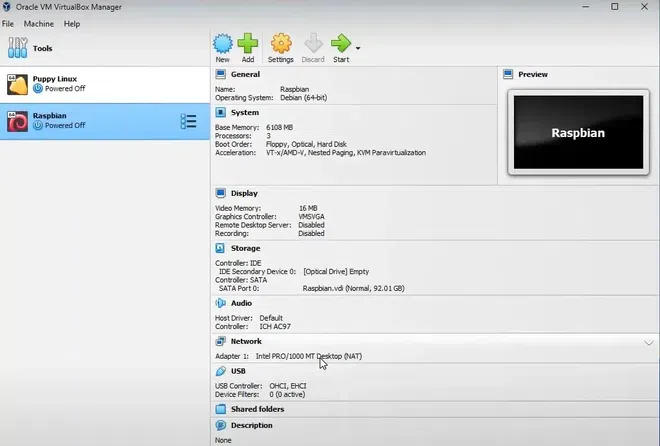Open the File menu
The image size is (660, 446).
click(x=8, y=23)
